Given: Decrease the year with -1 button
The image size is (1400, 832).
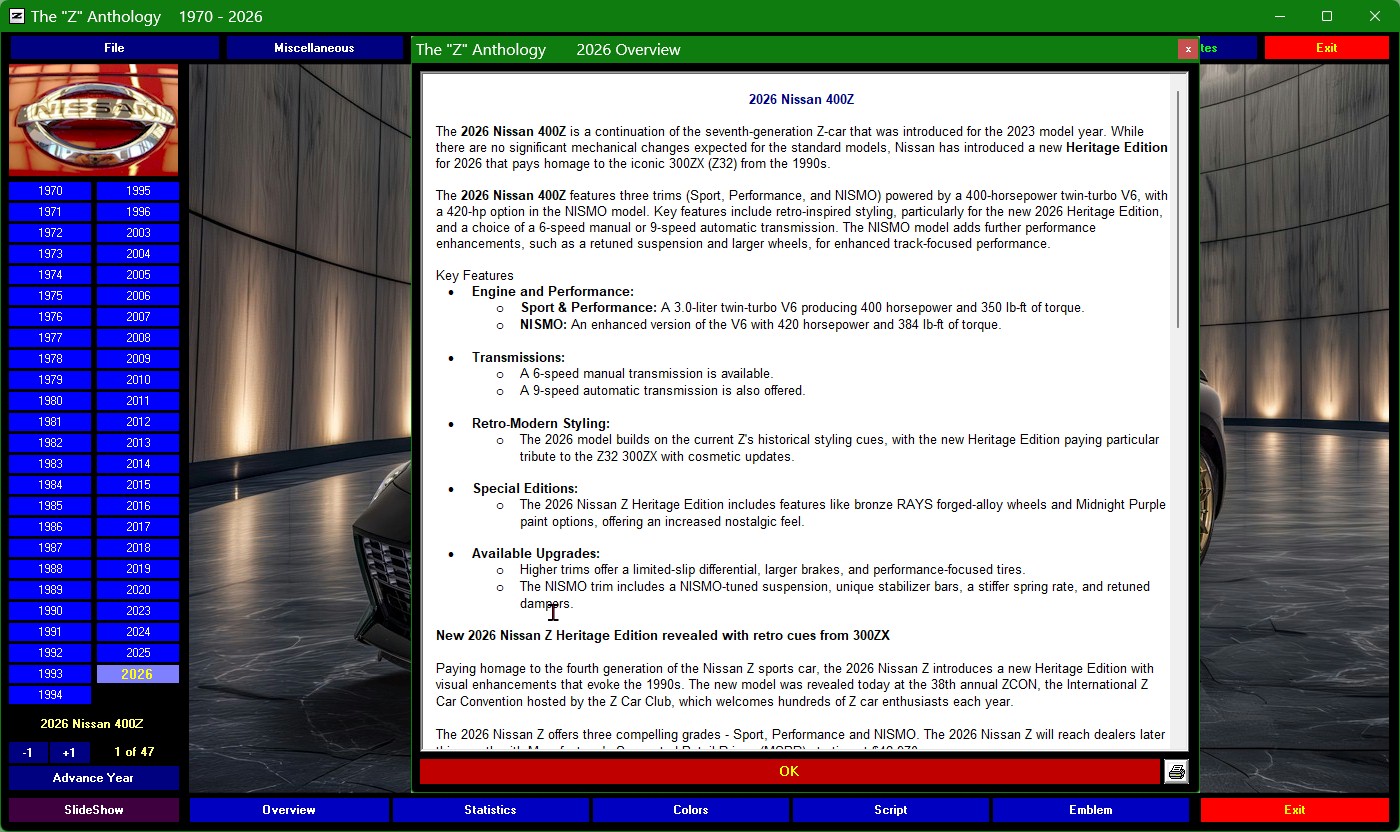Looking at the screenshot, I should click(x=28, y=752).
